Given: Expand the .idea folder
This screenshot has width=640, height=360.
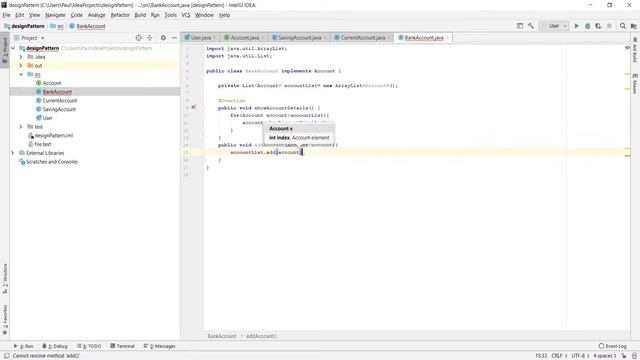Looking at the screenshot, I should 21,57.
